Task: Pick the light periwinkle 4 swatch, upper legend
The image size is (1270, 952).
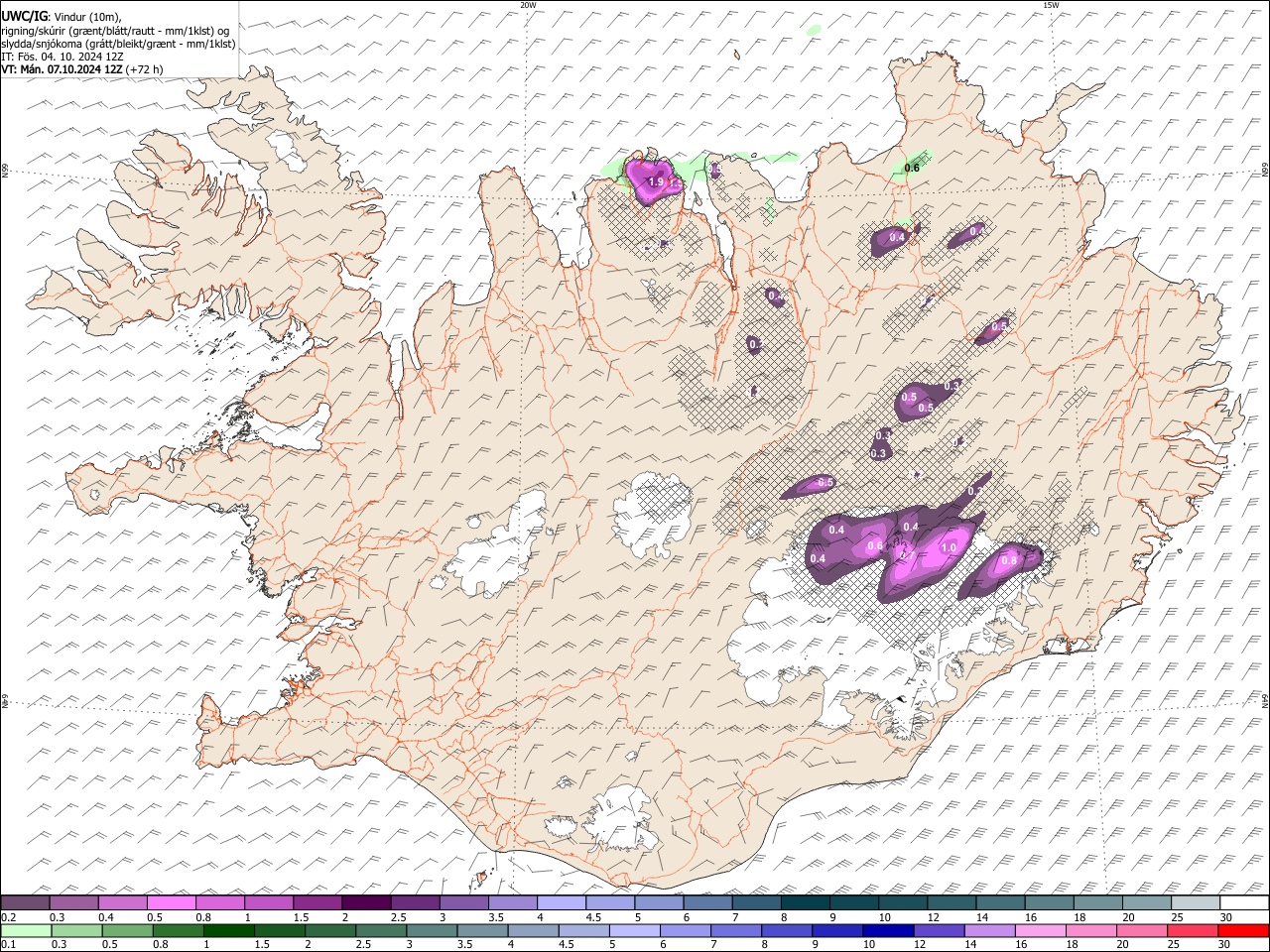Action: click(x=562, y=903)
